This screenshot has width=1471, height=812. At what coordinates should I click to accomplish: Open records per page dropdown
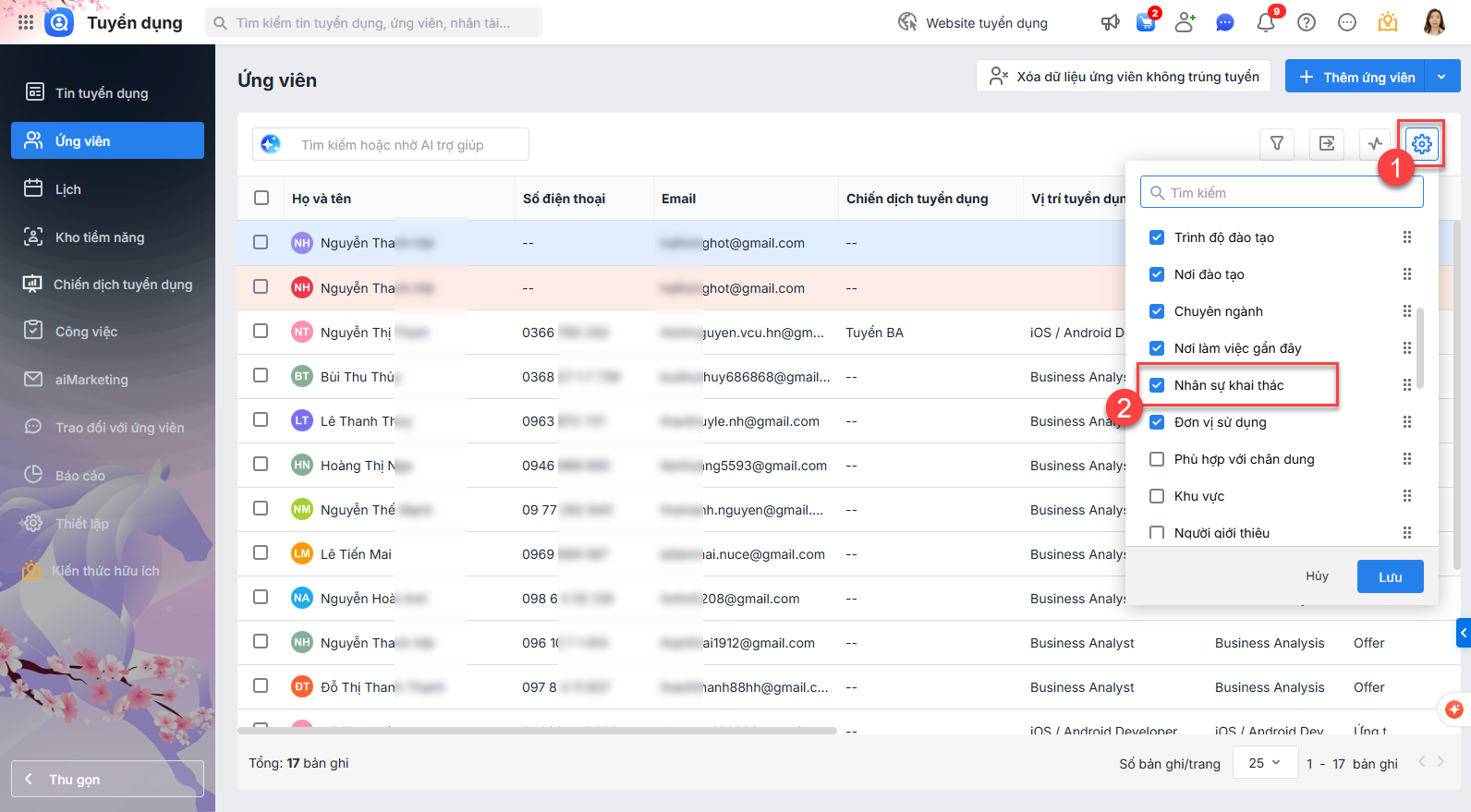pyautogui.click(x=1264, y=763)
